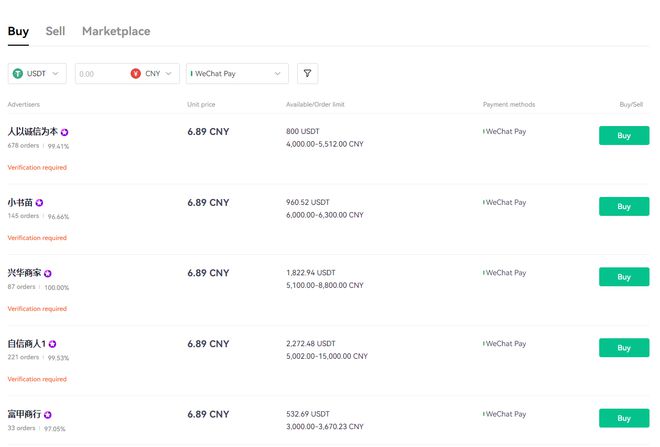
Task: Click verified badge beside 富甲商行
Action: coord(48,414)
